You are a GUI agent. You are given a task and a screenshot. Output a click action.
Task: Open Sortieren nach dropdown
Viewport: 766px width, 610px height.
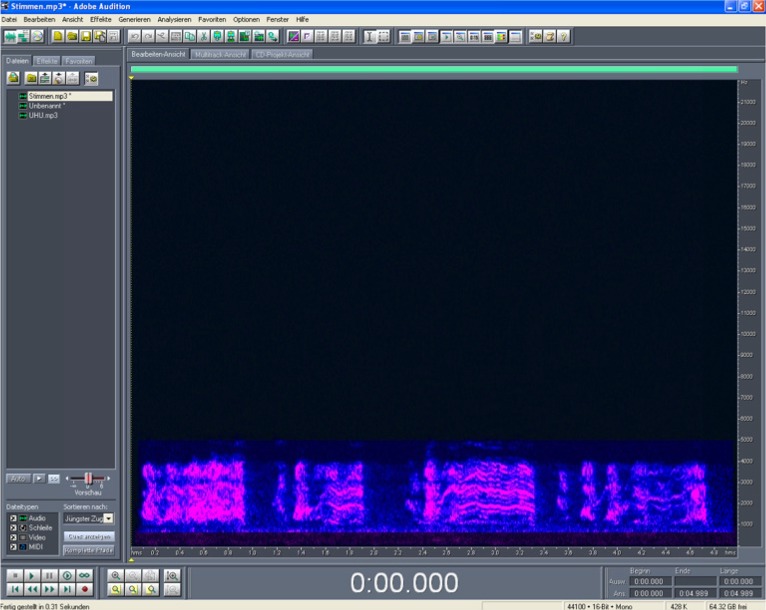[x=108, y=519]
